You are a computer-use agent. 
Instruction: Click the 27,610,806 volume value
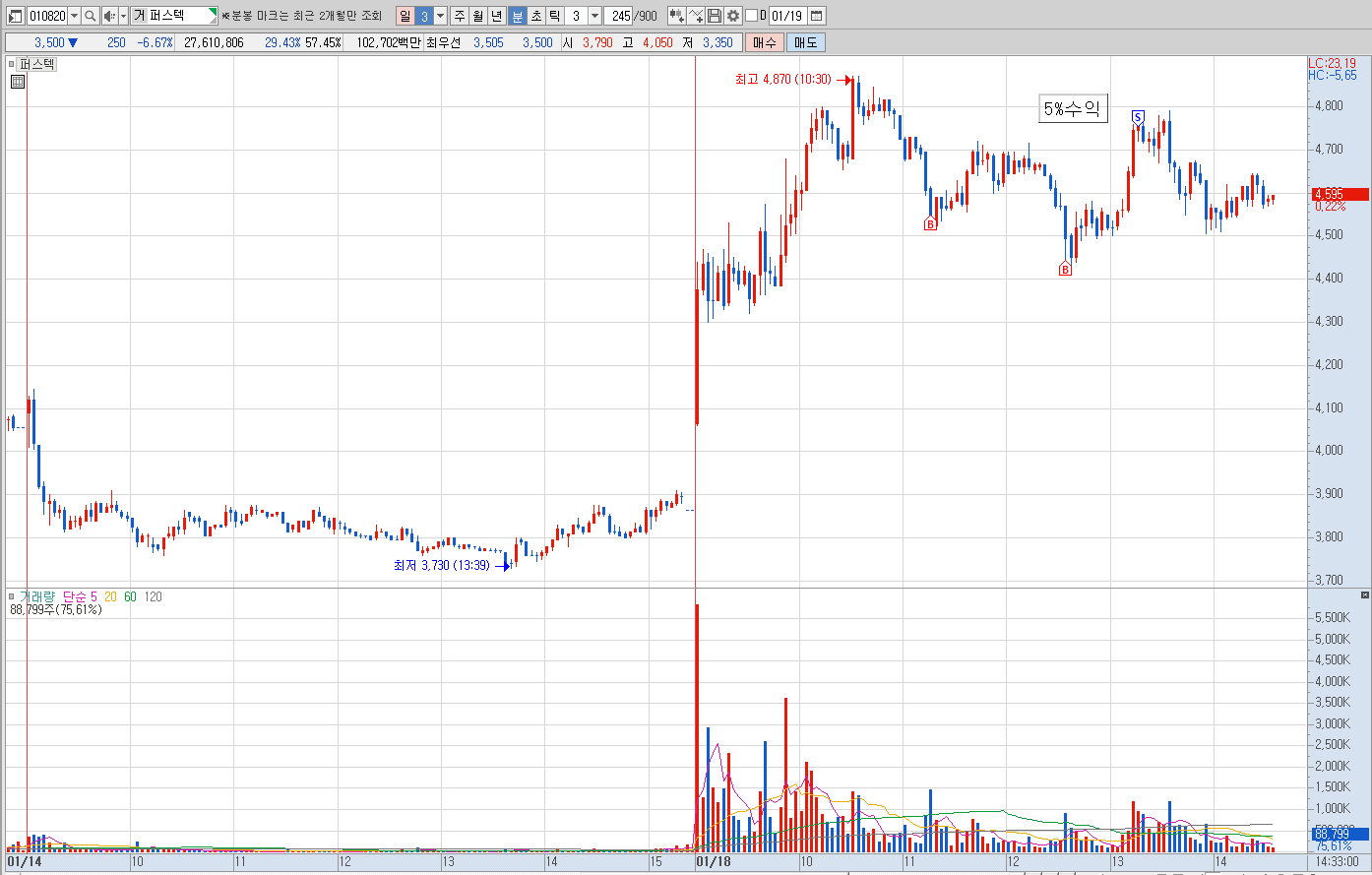pos(214,42)
